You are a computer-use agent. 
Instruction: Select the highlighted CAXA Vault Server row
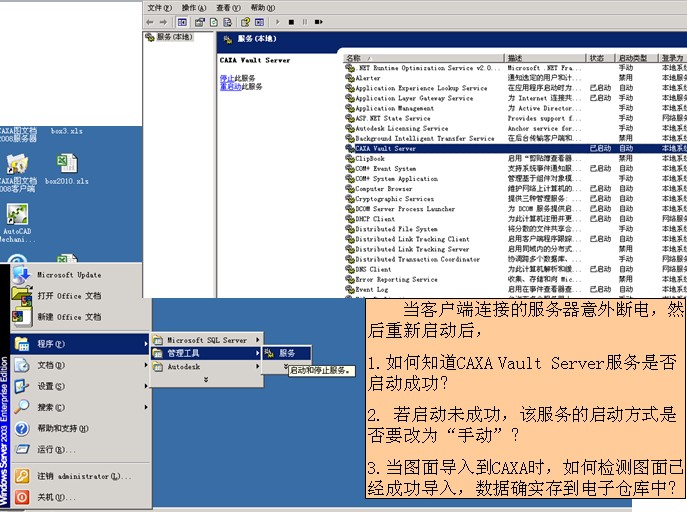pos(516,148)
